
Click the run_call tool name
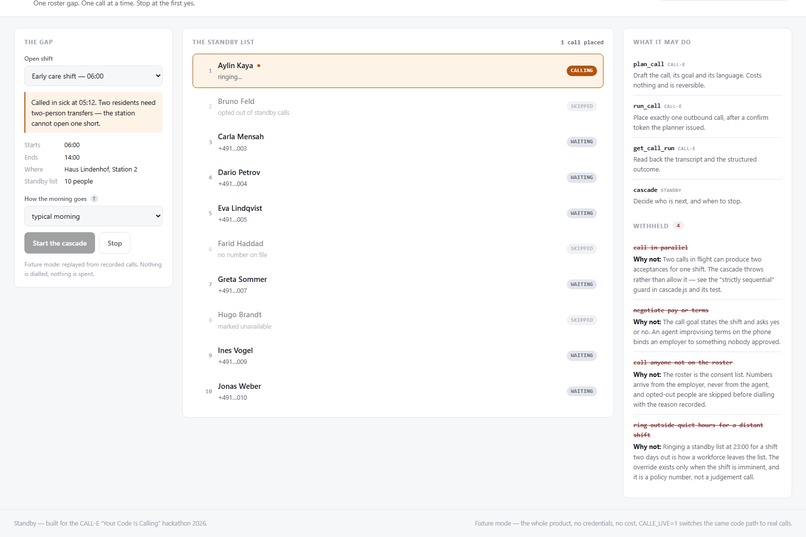coord(647,106)
